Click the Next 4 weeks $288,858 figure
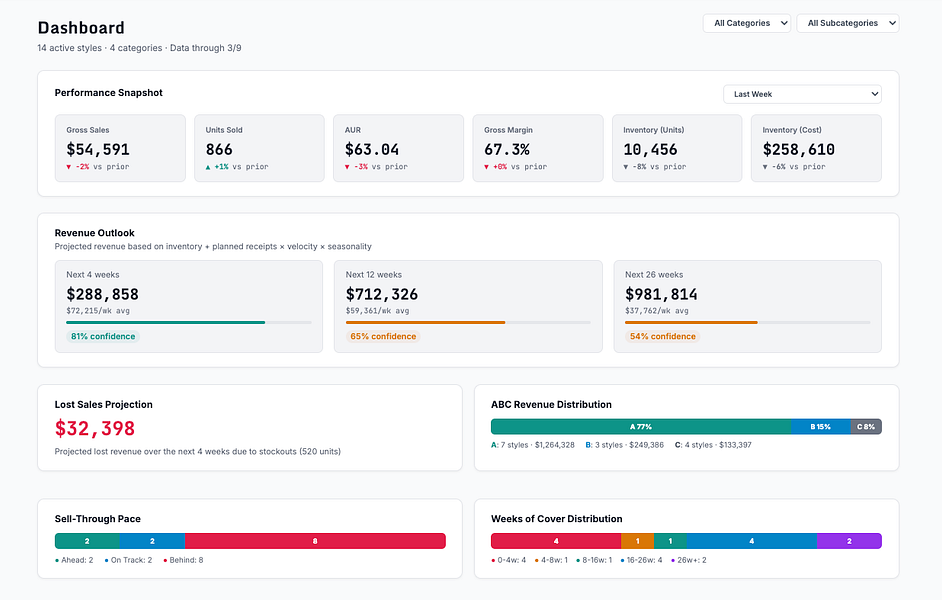The height and width of the screenshot is (600, 942). click(x=102, y=294)
